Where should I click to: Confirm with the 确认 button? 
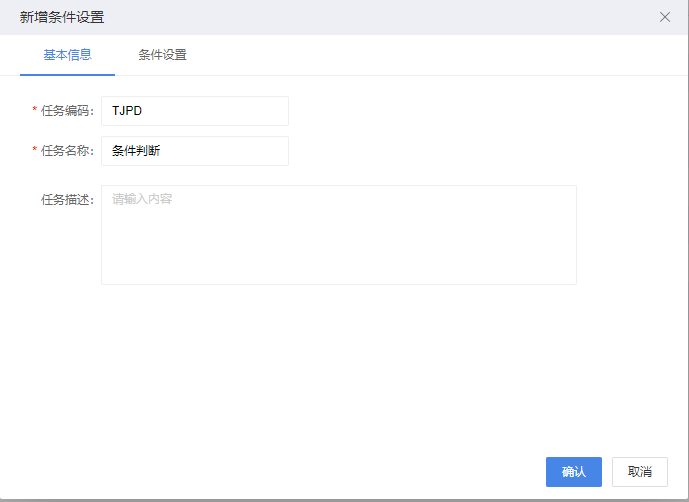574,472
